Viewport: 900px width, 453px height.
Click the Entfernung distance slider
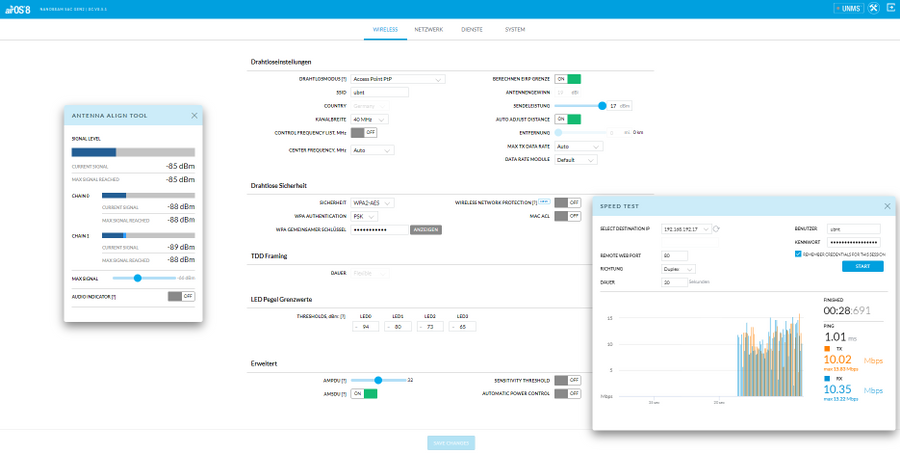[580, 133]
